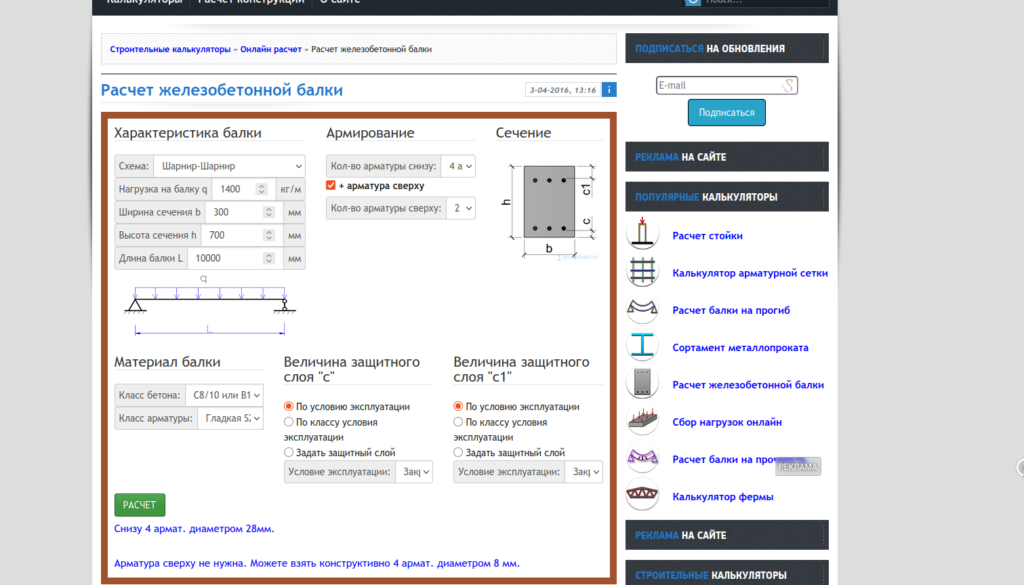Click the blue info icon beside the date
This screenshot has width=1024, height=585.
[609, 90]
